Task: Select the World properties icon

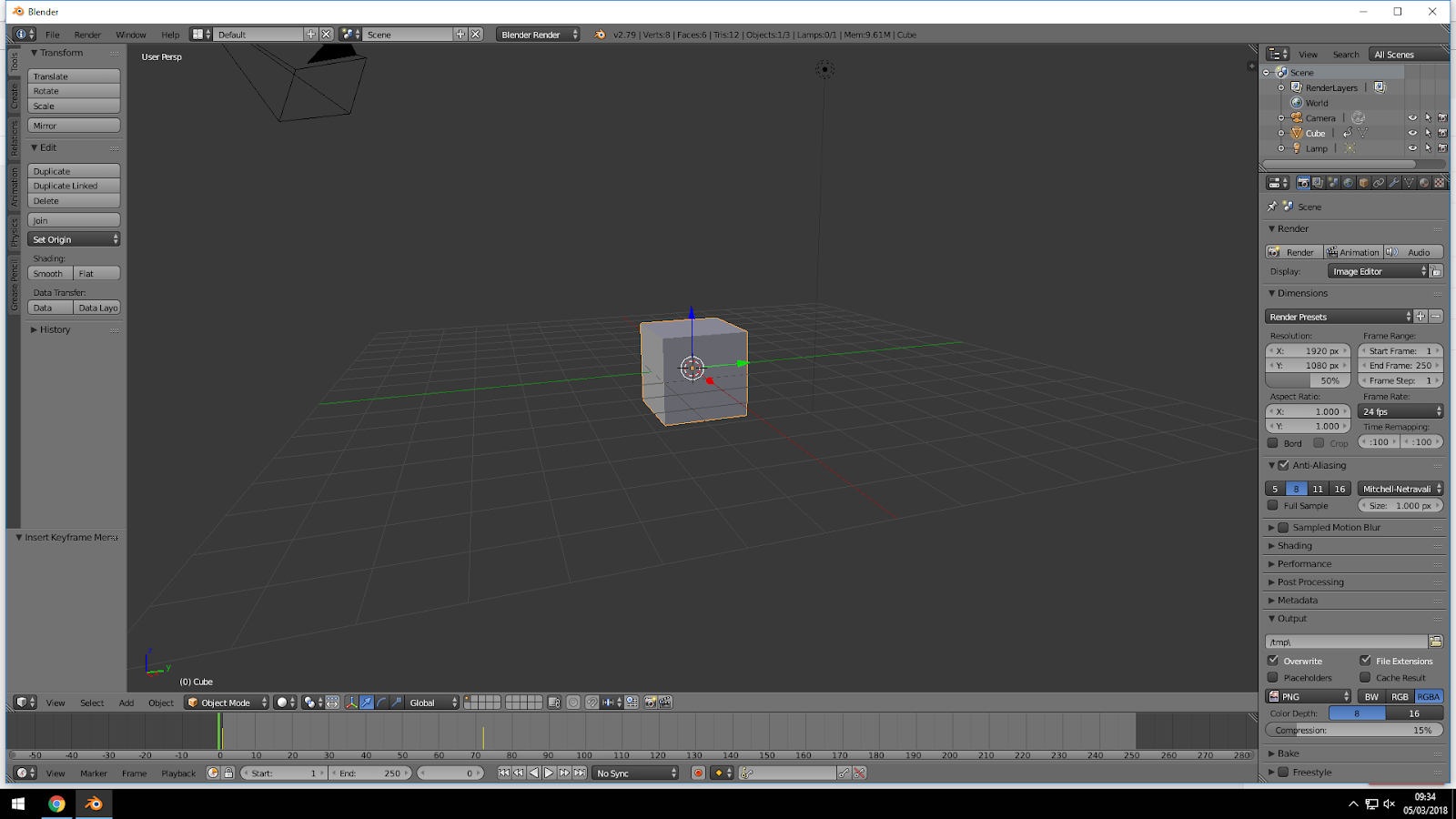Action: coord(1349,182)
